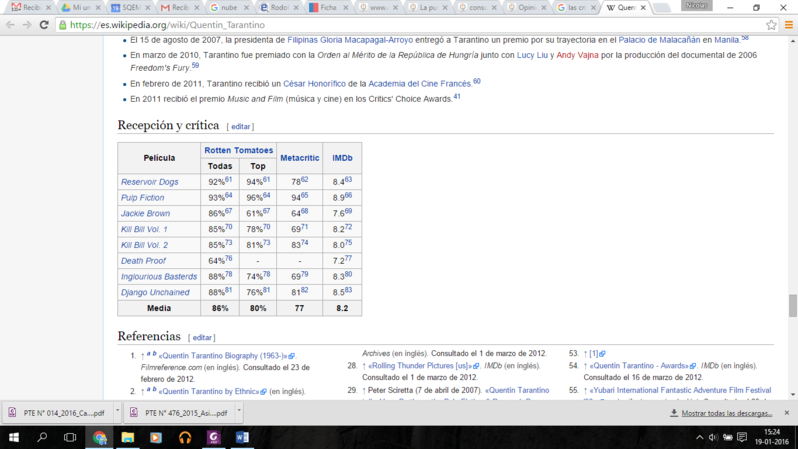The width and height of the screenshot is (798, 449).
Task: Open the Reservoir Dogs film link
Action: (150, 182)
